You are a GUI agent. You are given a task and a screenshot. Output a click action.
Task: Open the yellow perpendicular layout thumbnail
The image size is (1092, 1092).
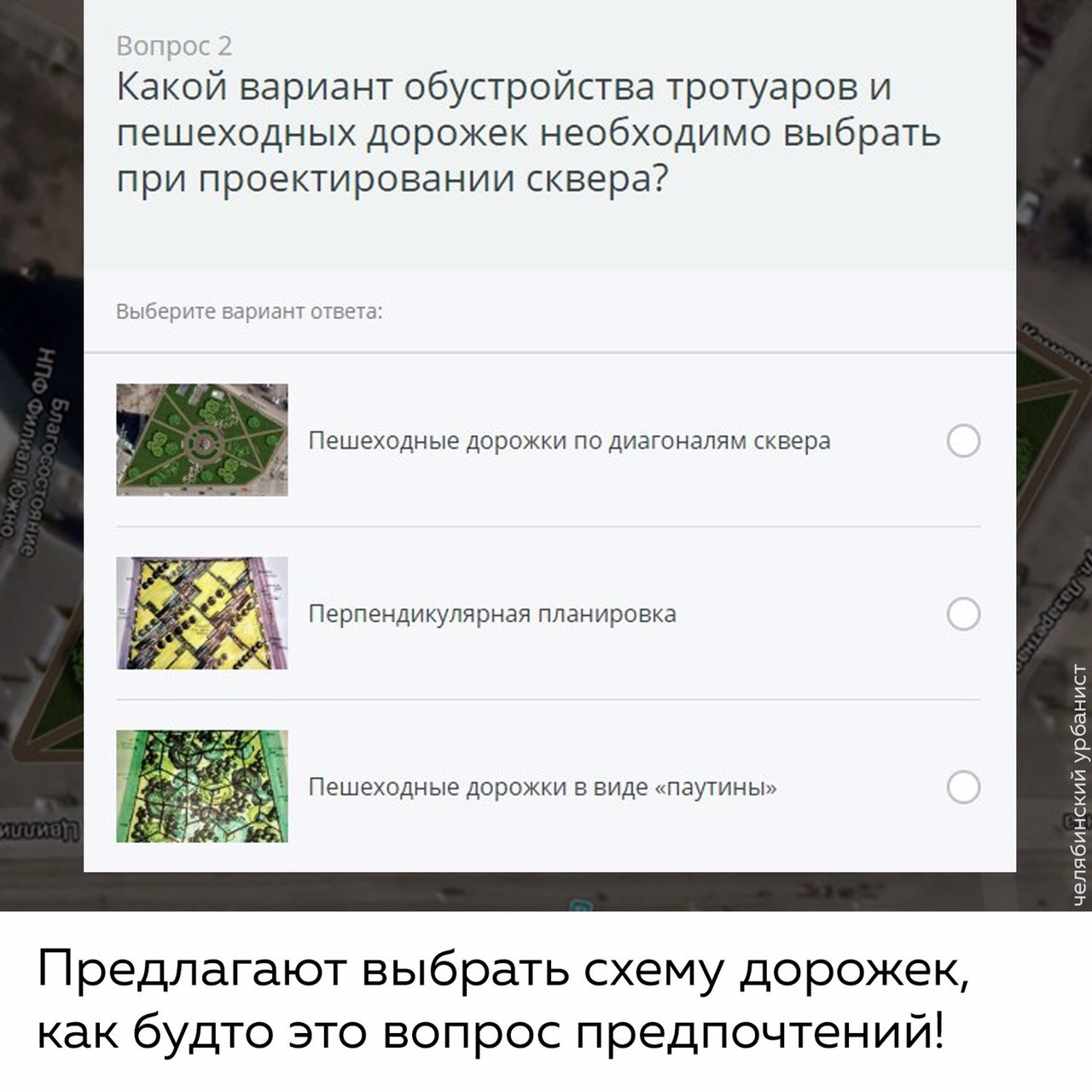point(202,613)
